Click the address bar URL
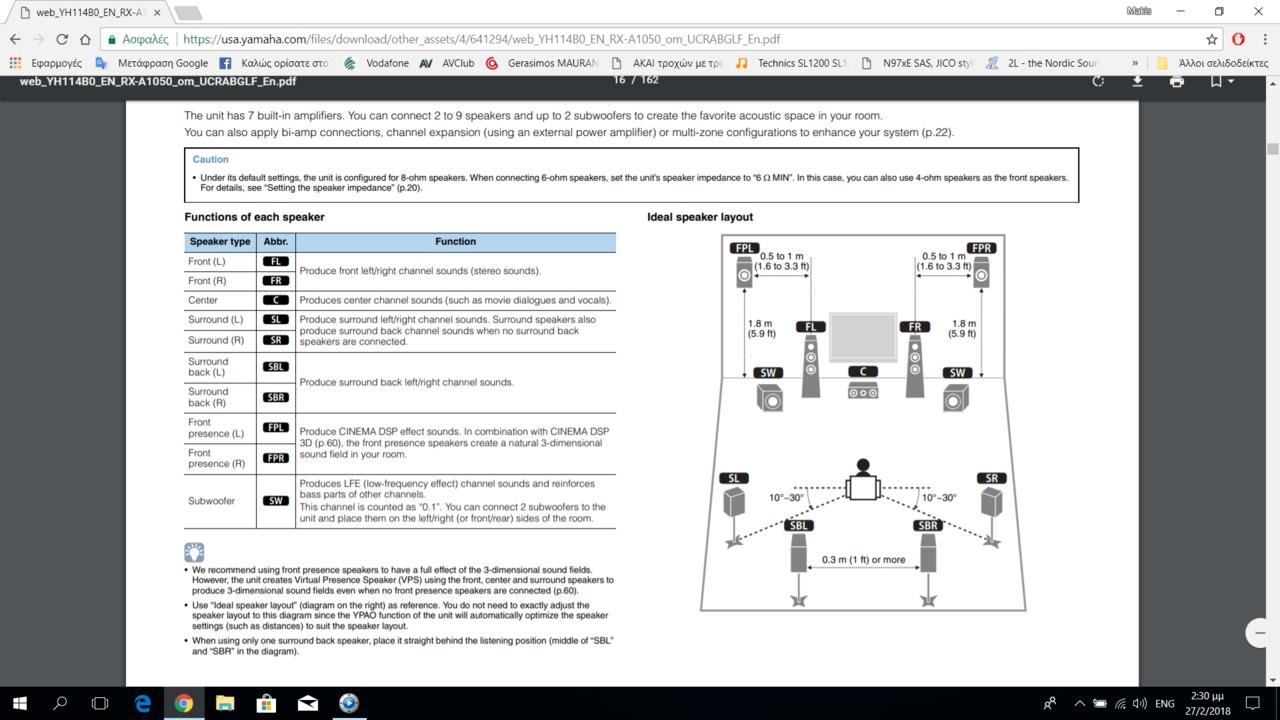The image size is (1280, 720). click(x=480, y=39)
